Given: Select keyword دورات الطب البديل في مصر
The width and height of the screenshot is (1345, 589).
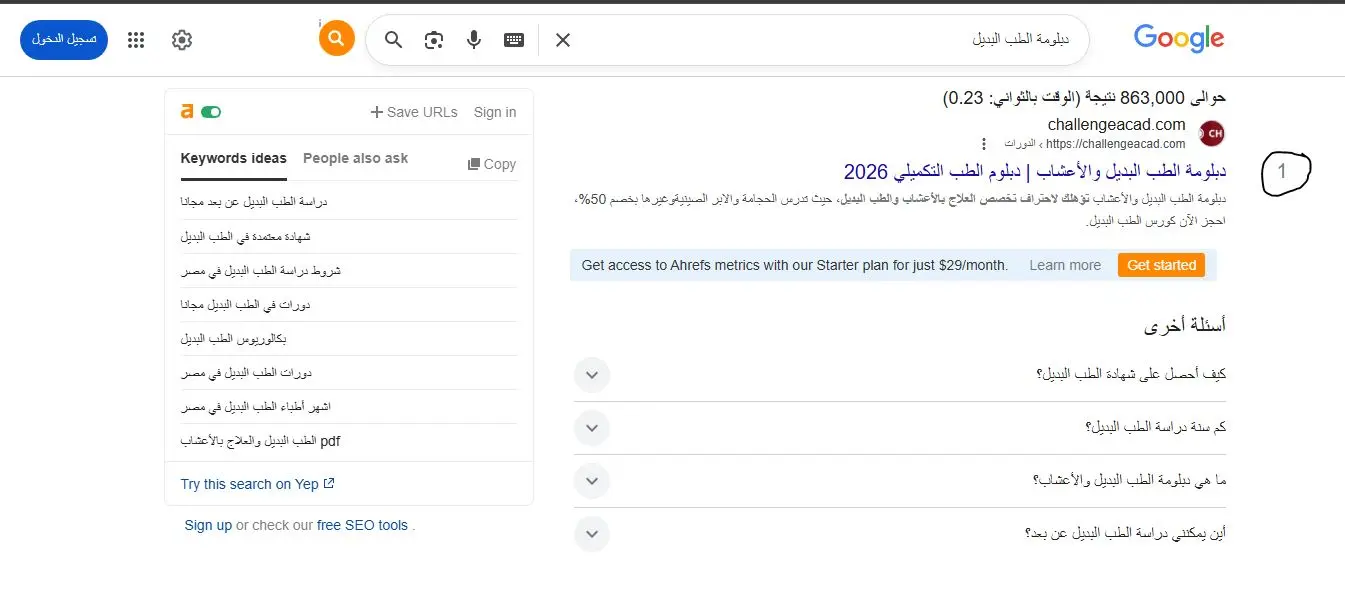Looking at the screenshot, I should [246, 373].
